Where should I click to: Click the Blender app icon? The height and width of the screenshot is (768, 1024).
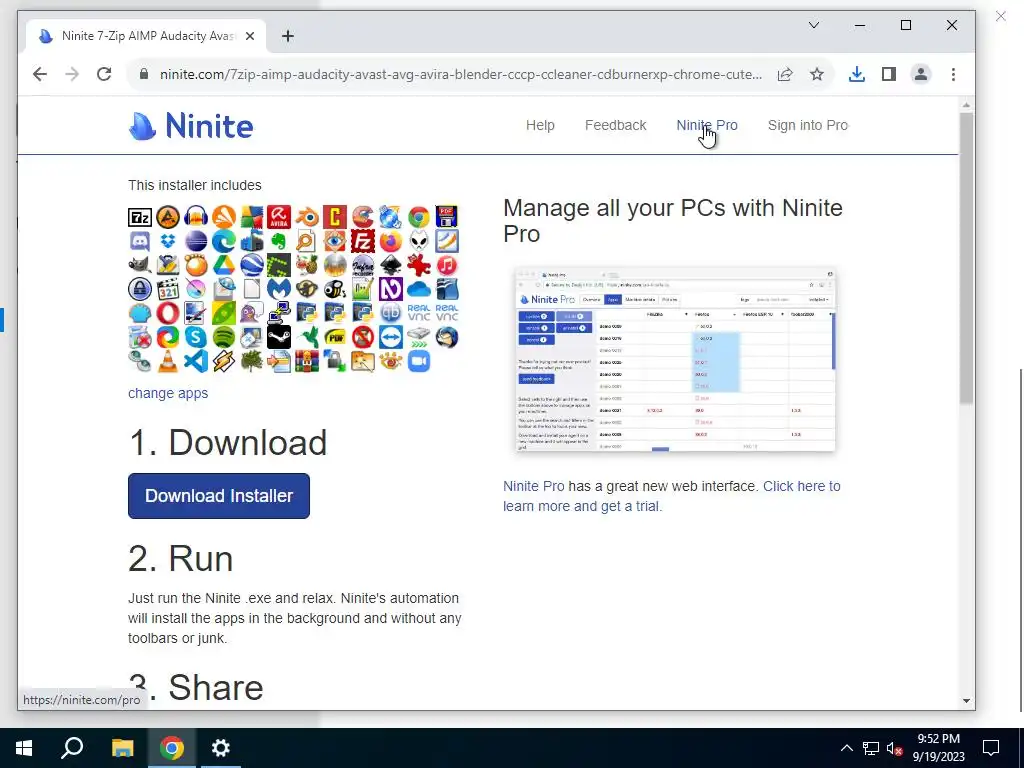point(307,217)
